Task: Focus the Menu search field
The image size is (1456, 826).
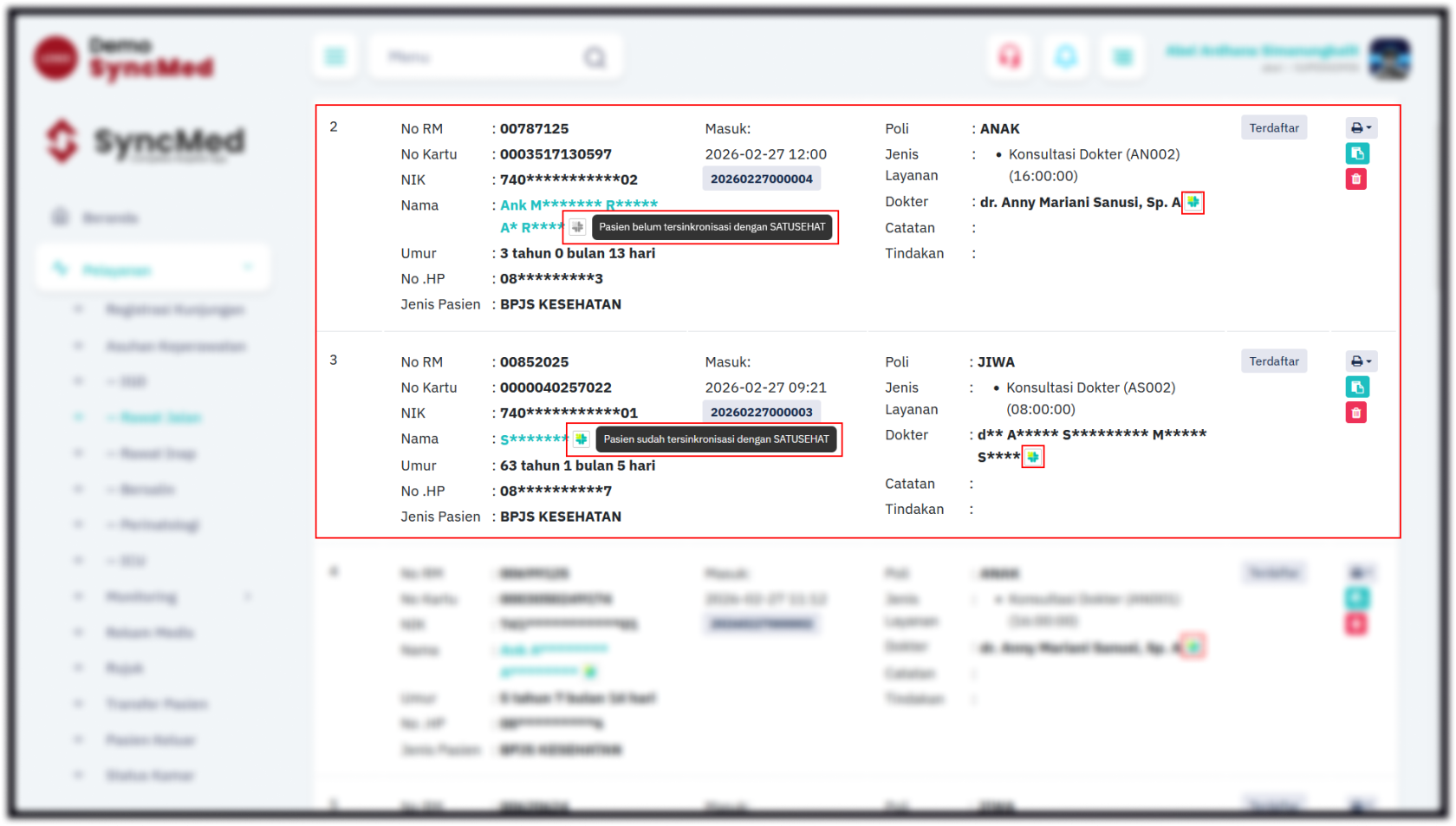Action: click(496, 57)
